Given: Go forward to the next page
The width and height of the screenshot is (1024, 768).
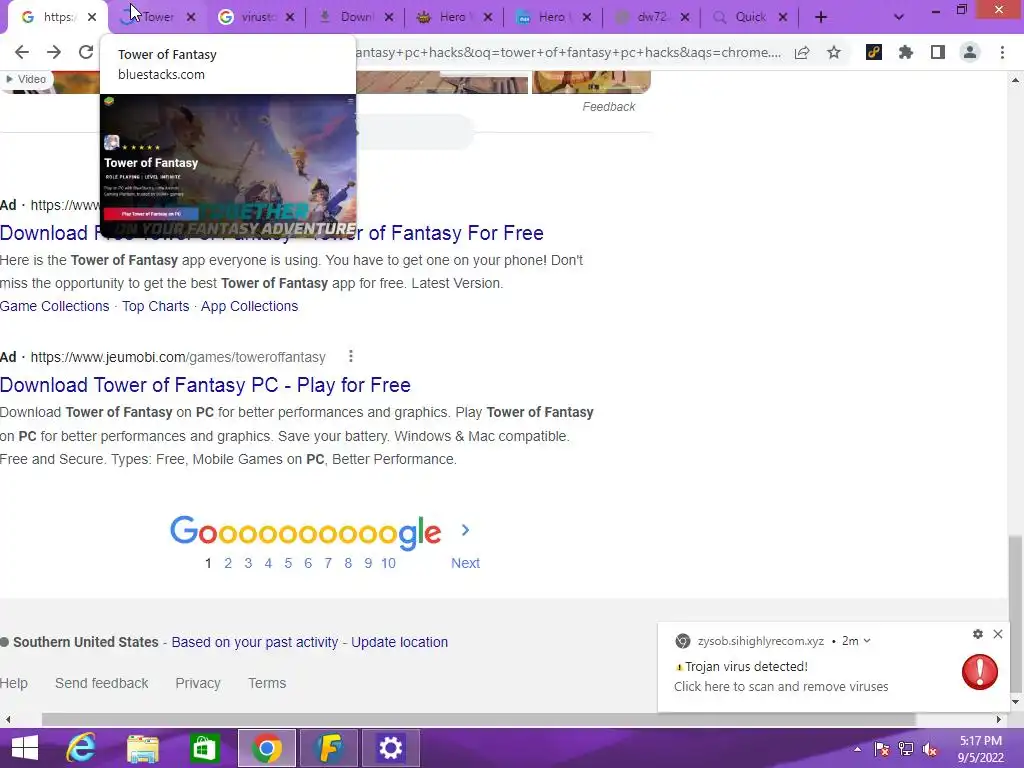Looking at the screenshot, I should pyautogui.click(x=54, y=52).
